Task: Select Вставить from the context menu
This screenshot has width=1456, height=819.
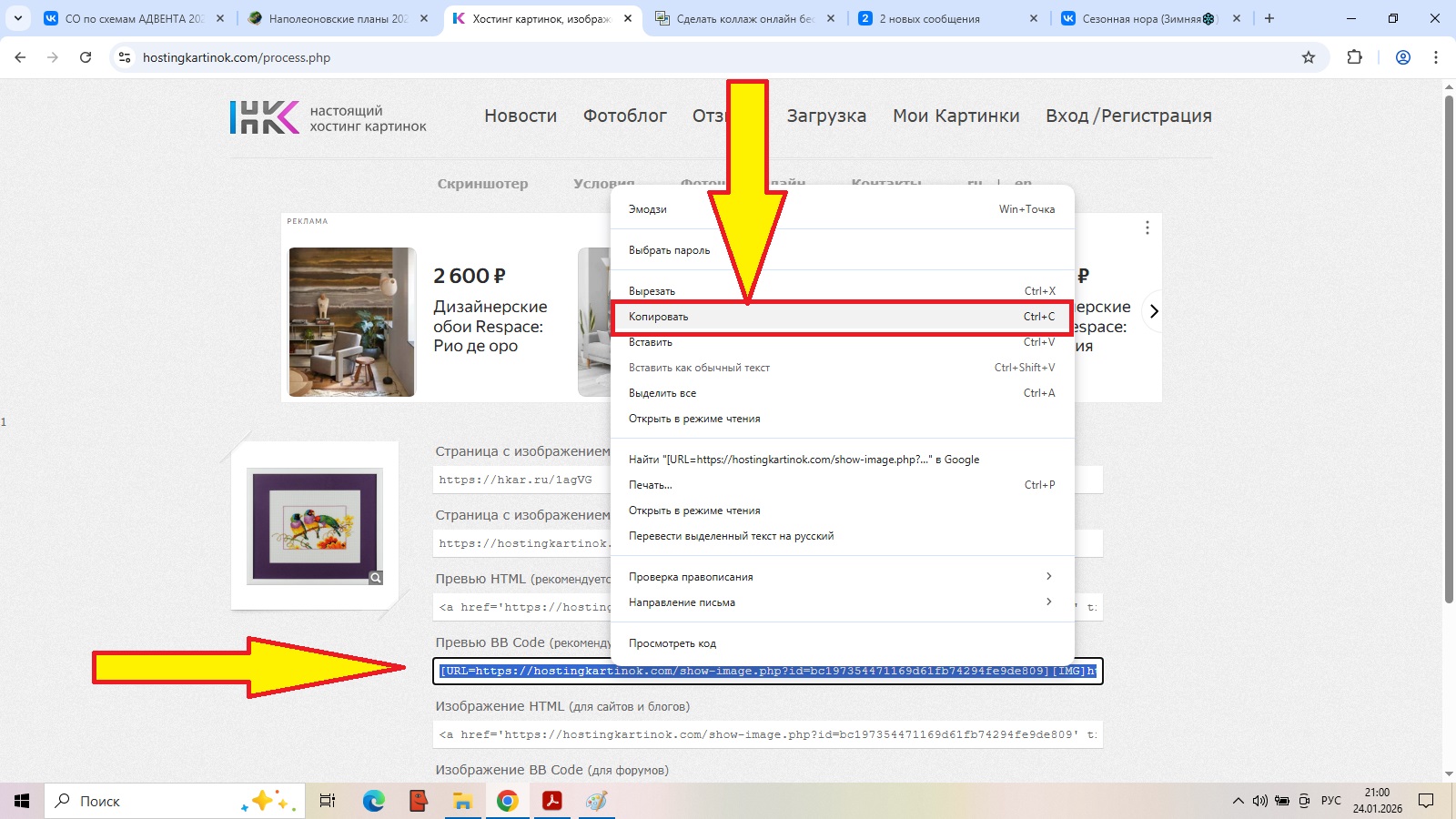Action: click(842, 342)
